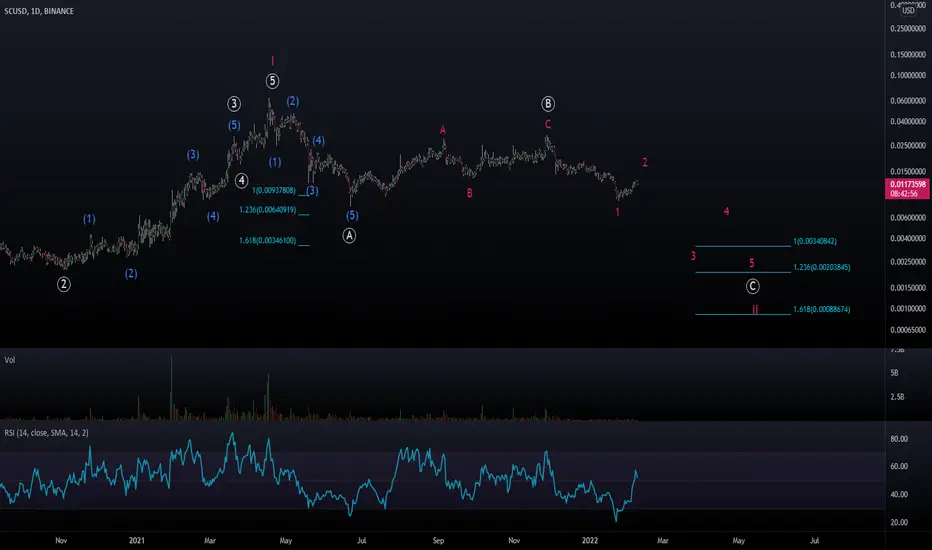
Task: Click the 08:42:56 bar countdown timer
Action: [904, 193]
